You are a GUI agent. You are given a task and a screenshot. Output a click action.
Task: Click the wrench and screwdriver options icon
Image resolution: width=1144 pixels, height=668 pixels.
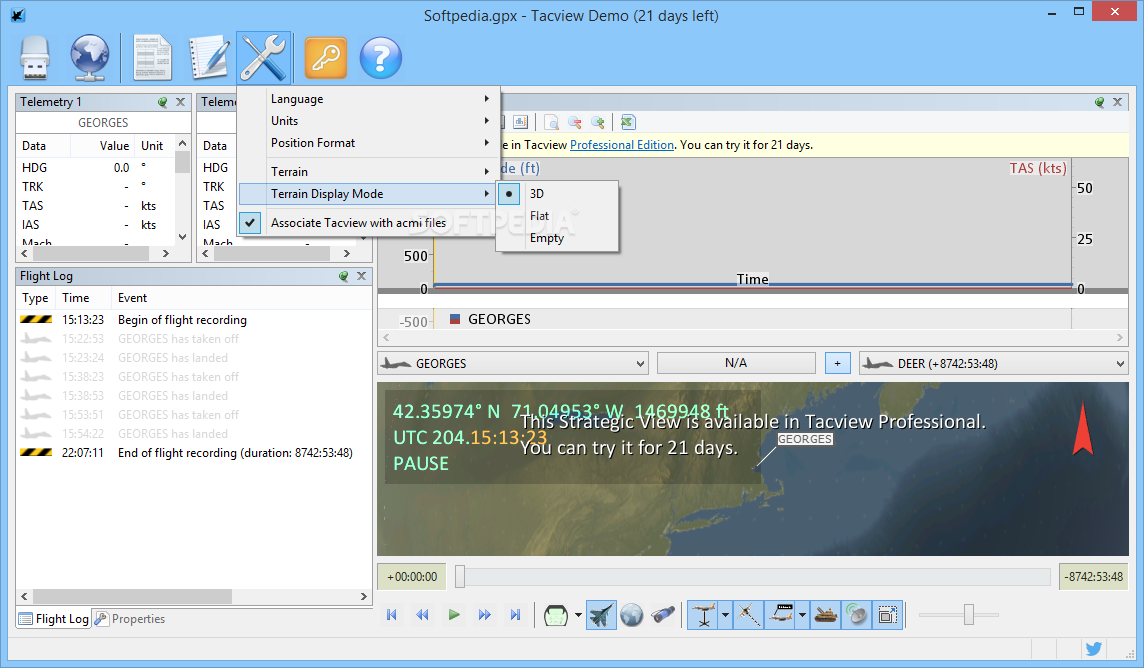263,58
